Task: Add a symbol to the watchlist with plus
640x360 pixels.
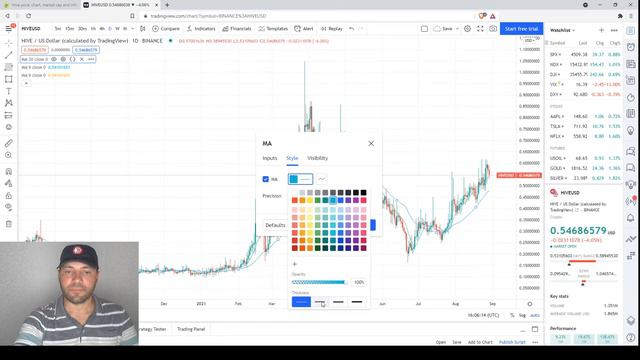Action: (x=601, y=30)
